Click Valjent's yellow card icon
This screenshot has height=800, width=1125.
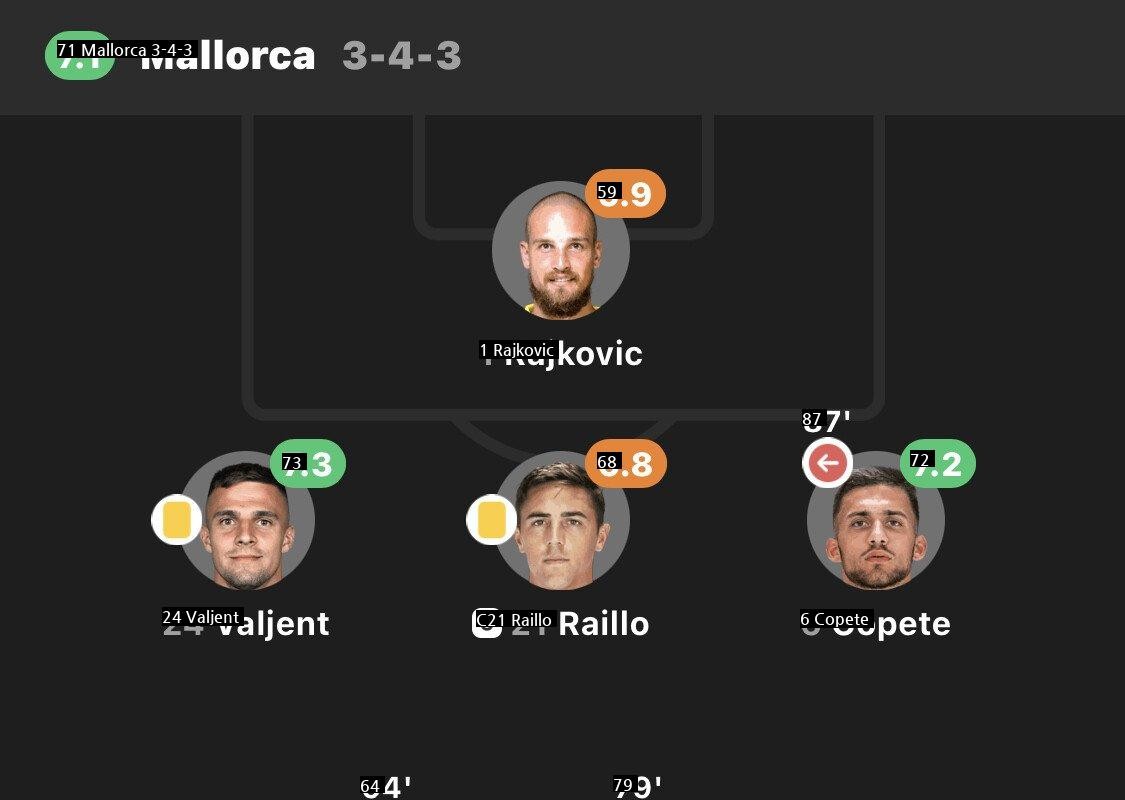(x=177, y=520)
